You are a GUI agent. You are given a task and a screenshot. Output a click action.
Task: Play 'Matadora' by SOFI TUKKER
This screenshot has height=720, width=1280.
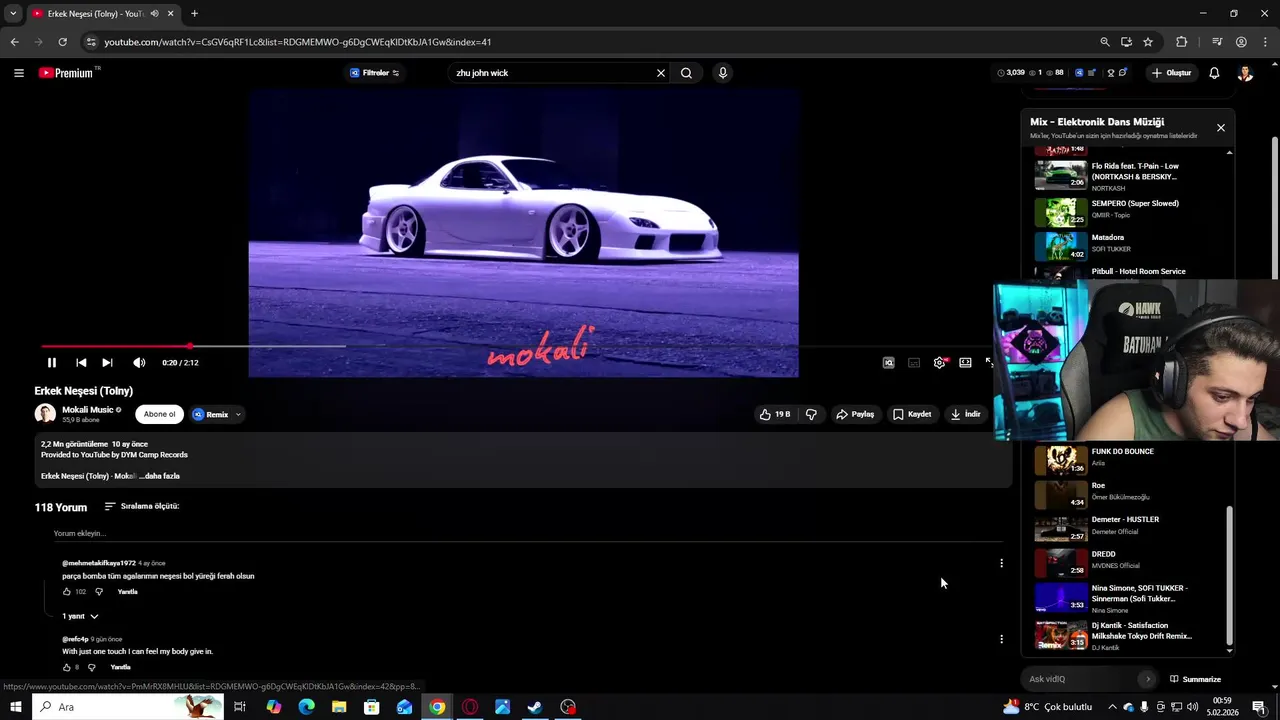click(1130, 245)
